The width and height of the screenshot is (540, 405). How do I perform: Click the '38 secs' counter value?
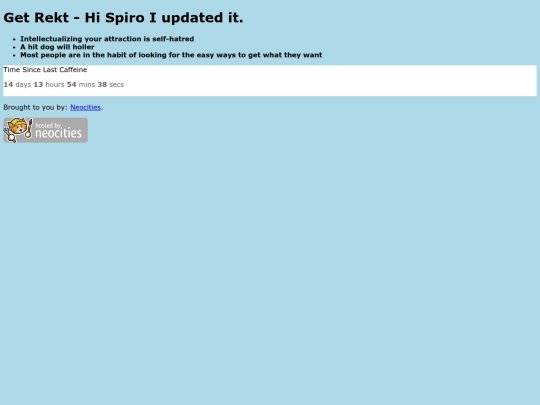[x=111, y=84]
